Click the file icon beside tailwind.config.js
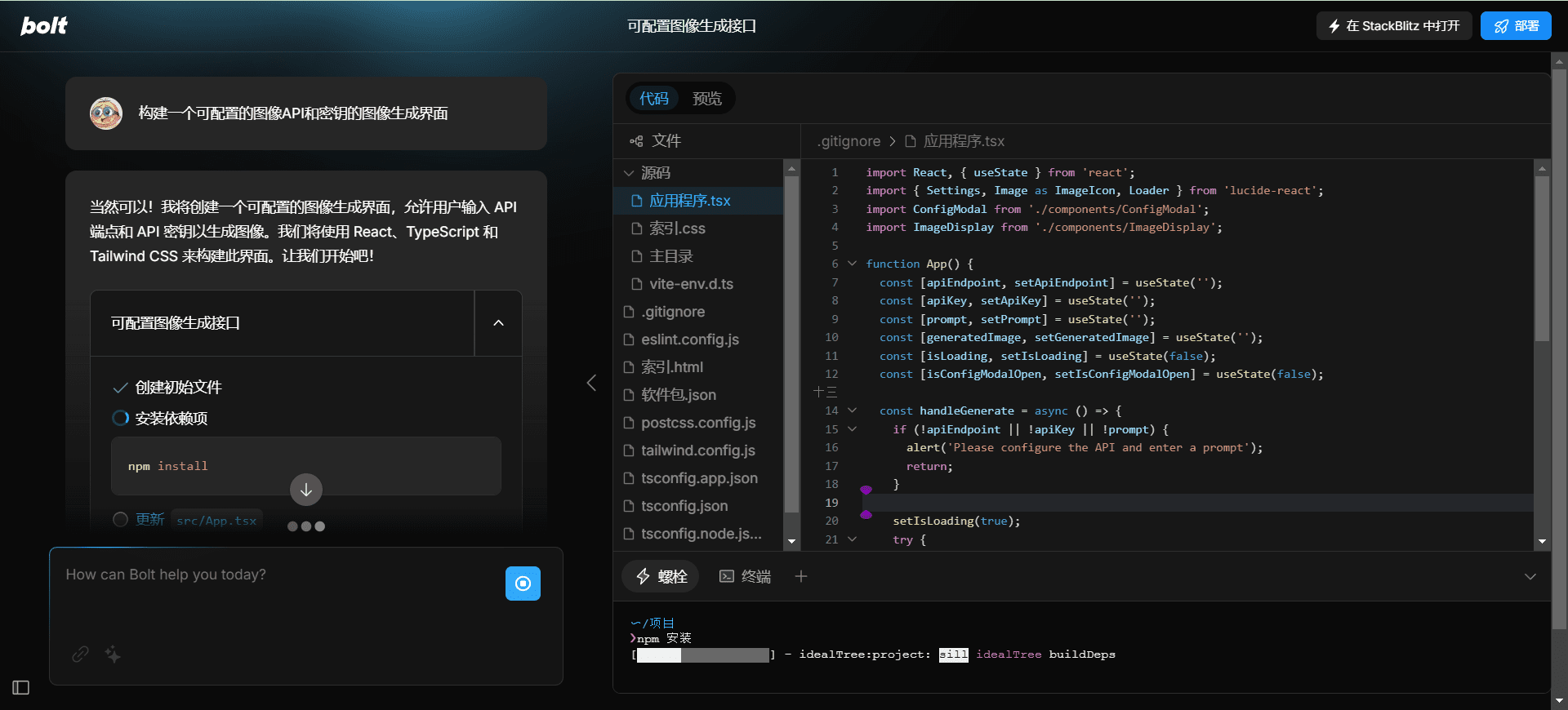1568x710 pixels. (629, 450)
